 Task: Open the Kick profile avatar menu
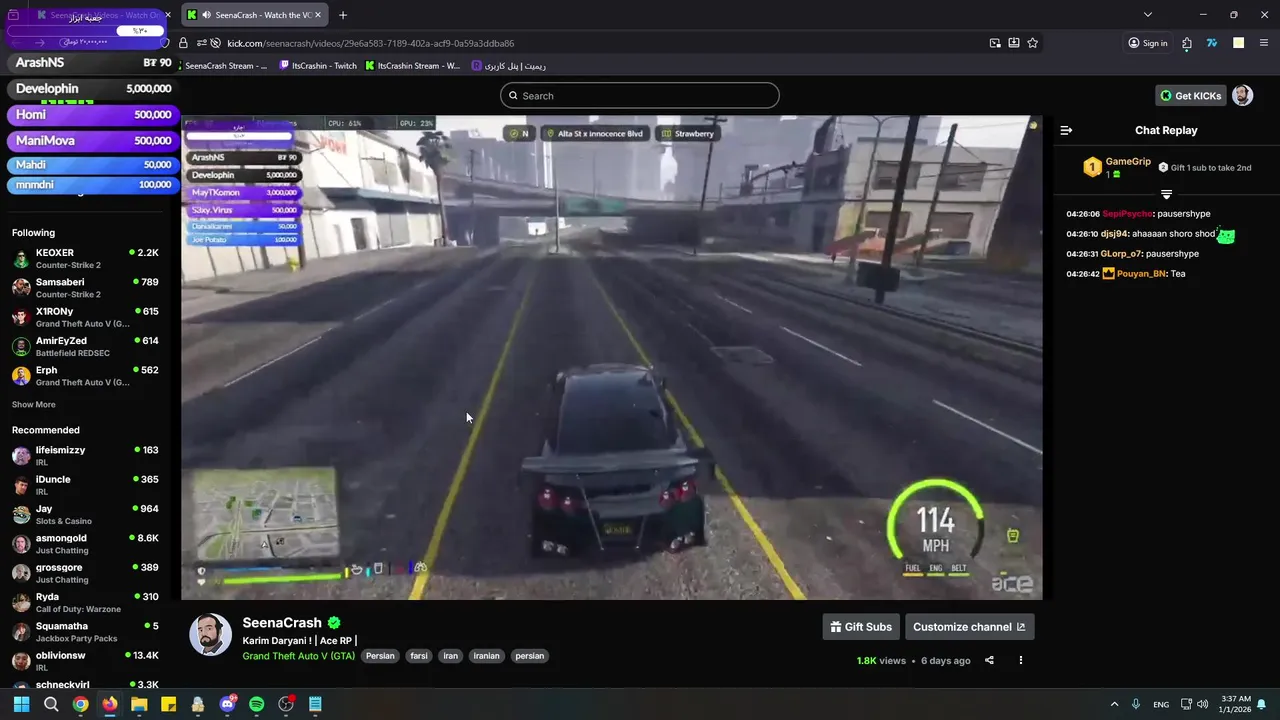click(x=1242, y=95)
